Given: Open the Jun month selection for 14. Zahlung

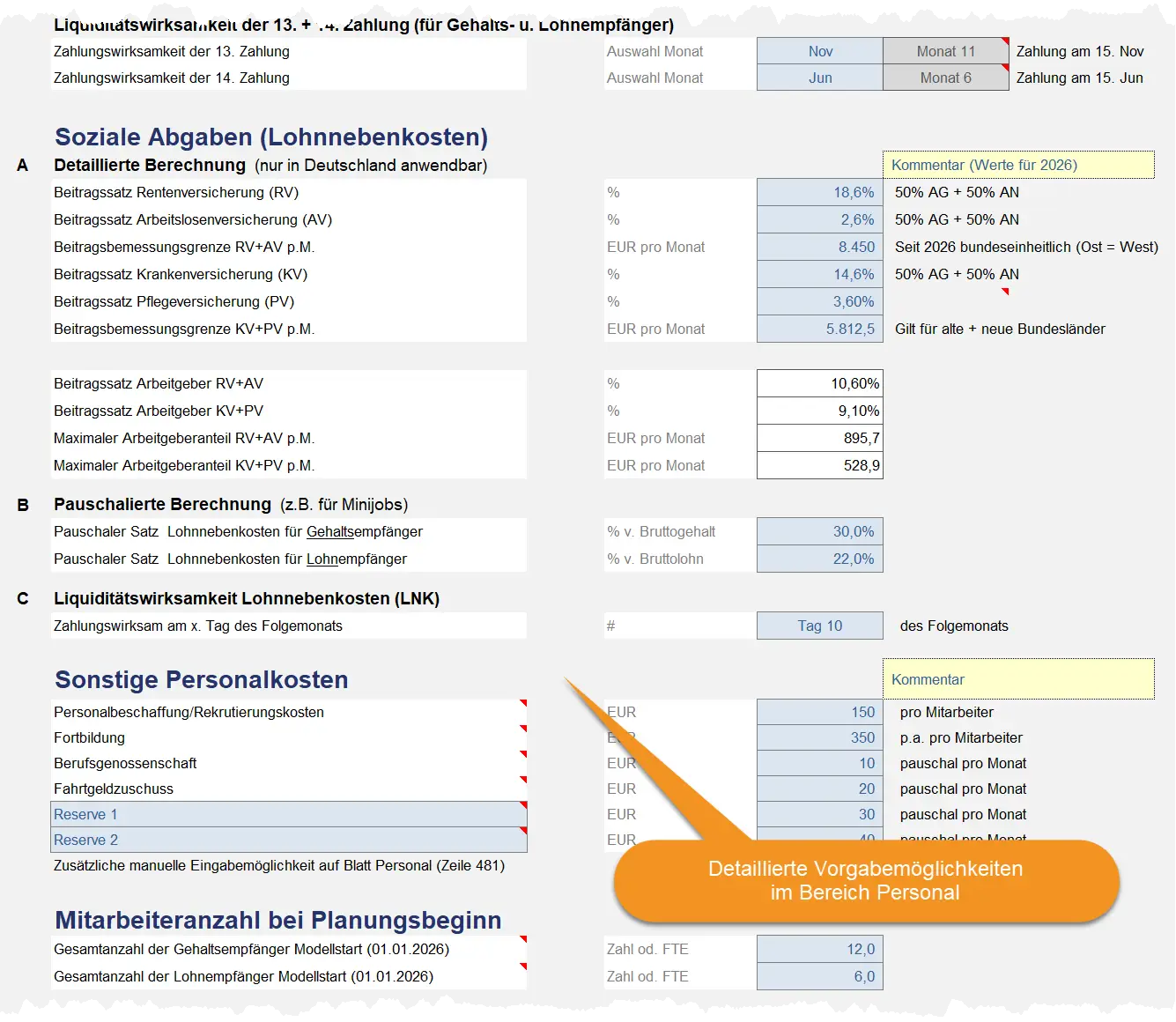Looking at the screenshot, I should click(x=819, y=78).
